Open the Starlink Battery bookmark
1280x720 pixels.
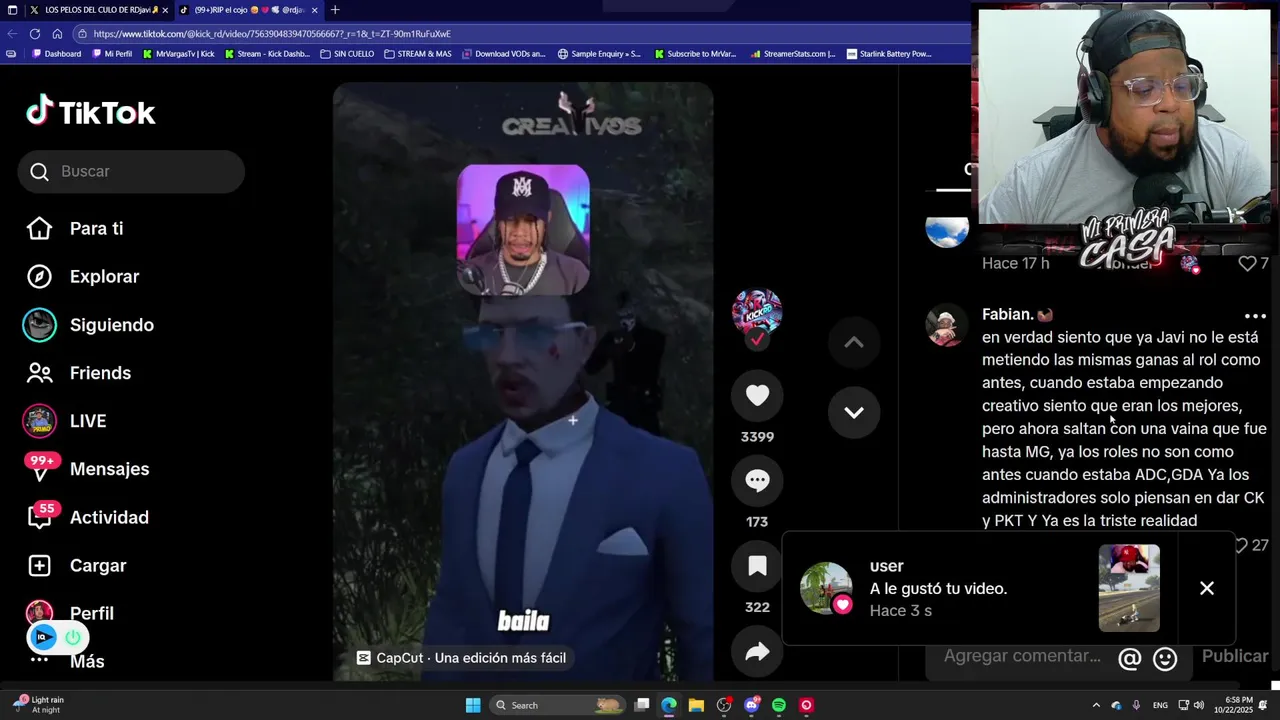tap(889, 54)
